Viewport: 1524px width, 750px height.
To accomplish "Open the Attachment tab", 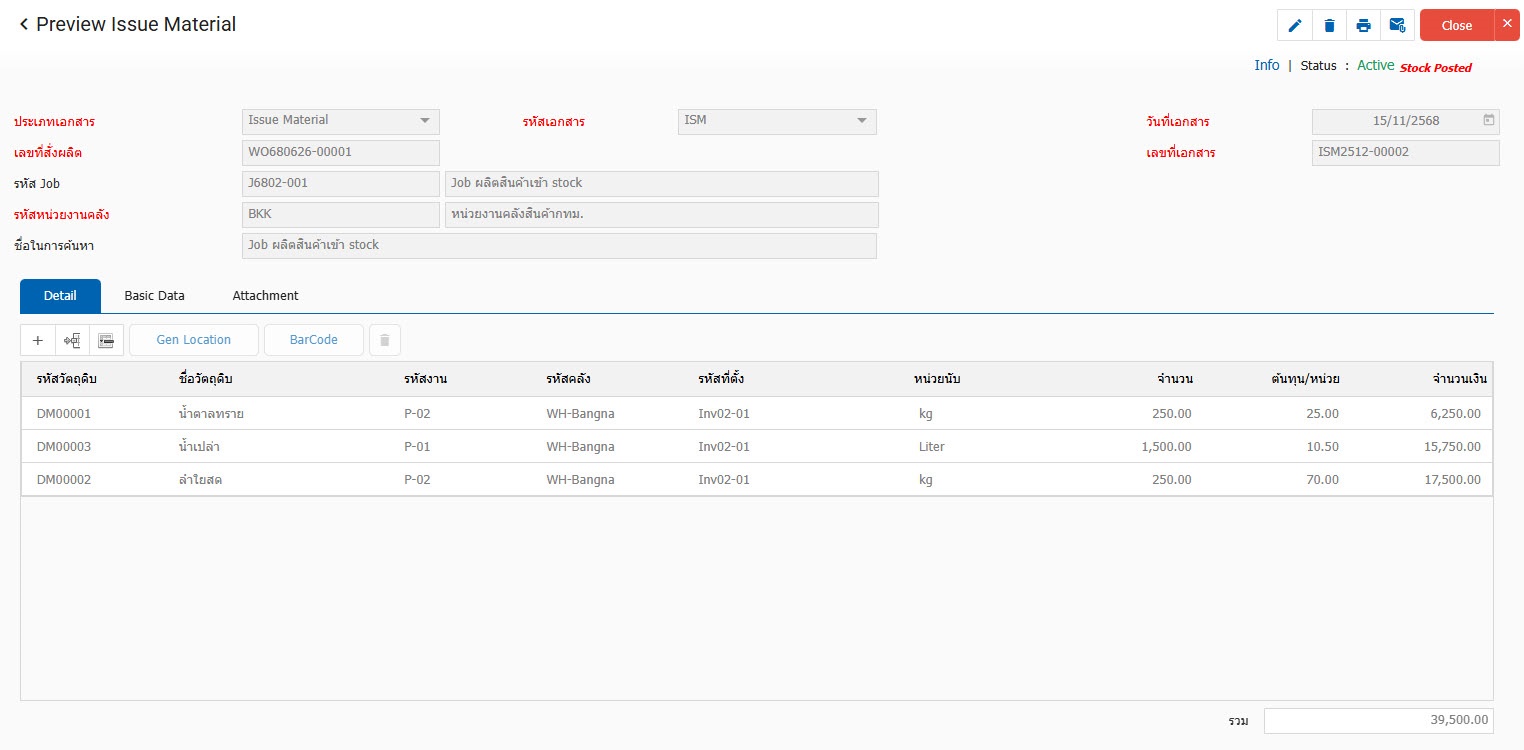I will (265, 296).
